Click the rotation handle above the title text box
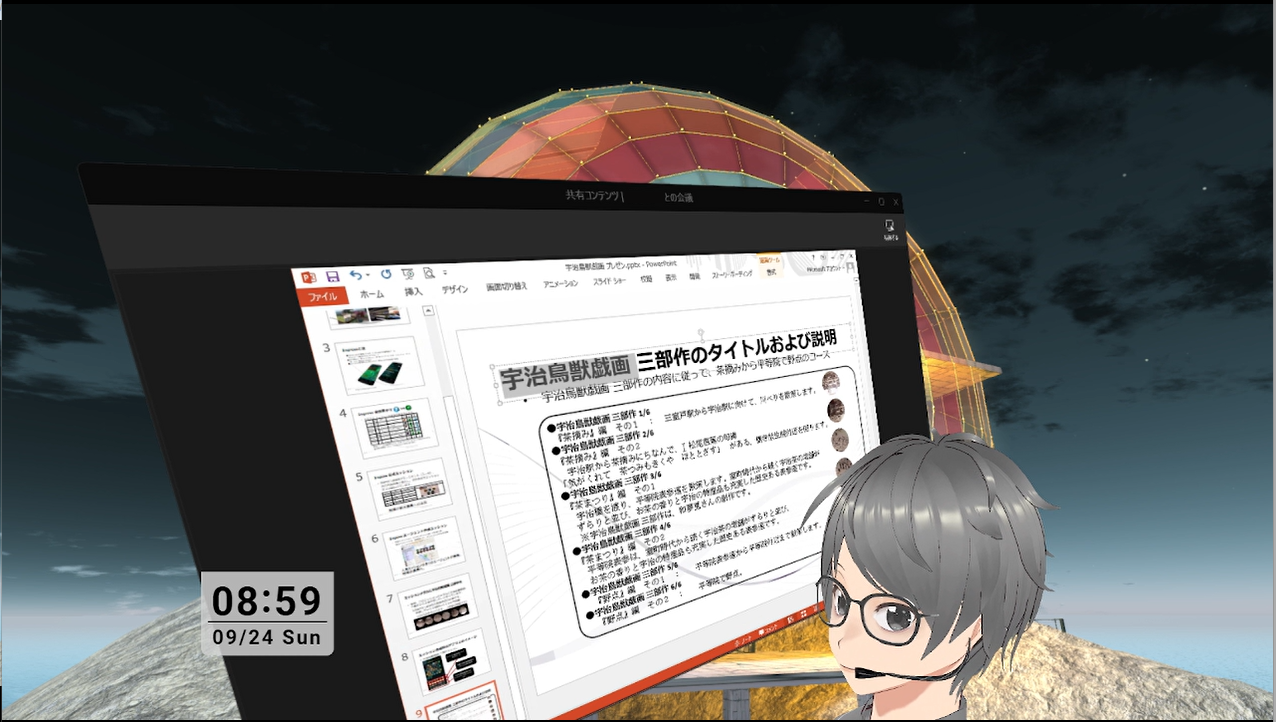The width and height of the screenshot is (1276, 722). pos(703,332)
